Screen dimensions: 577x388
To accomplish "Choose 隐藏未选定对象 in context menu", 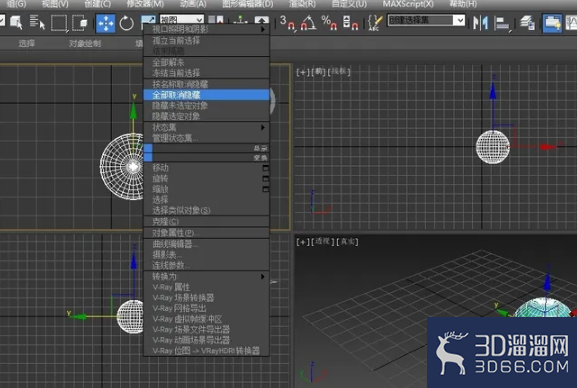I will 206,106.
